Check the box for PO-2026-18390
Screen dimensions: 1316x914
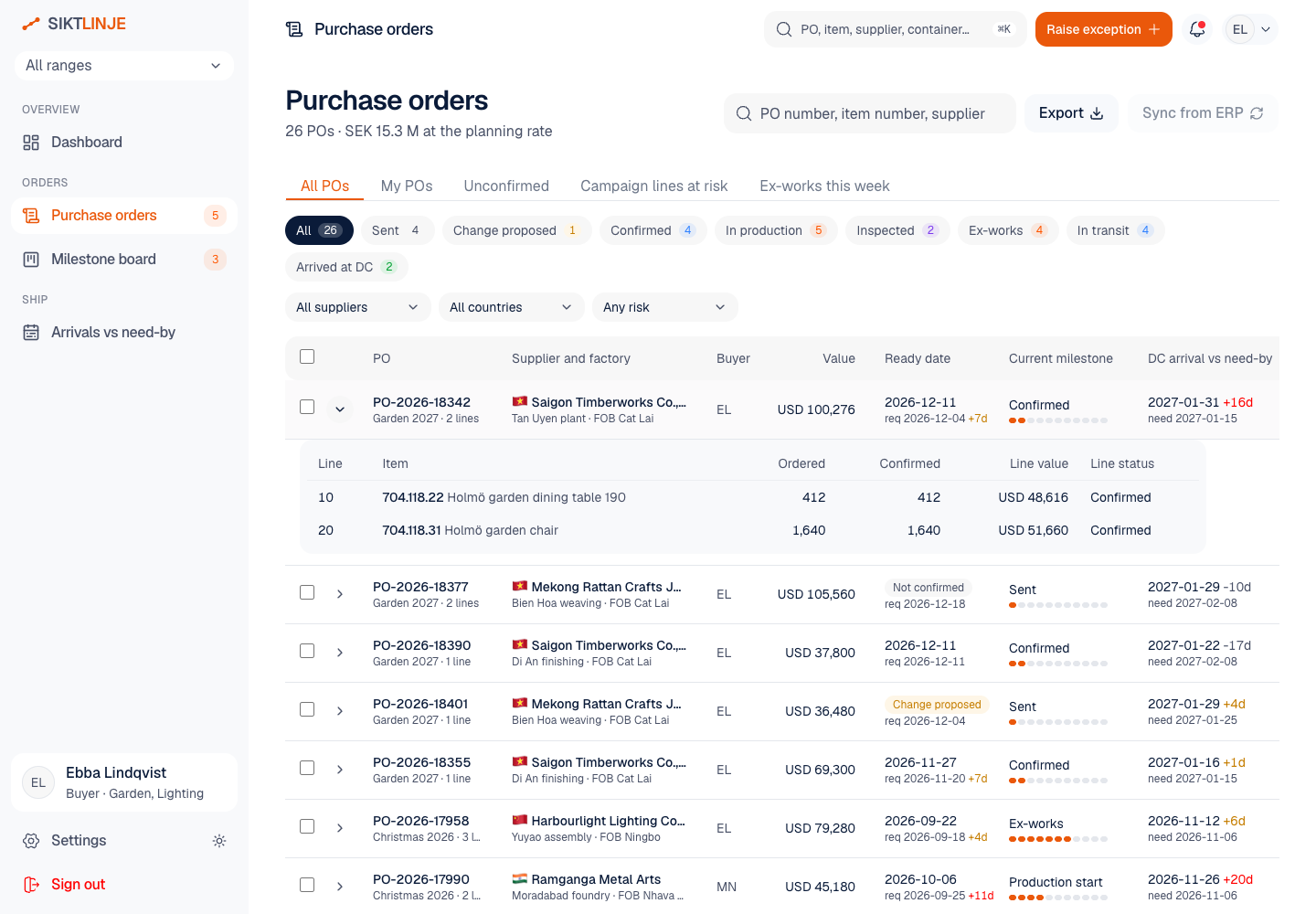307,651
